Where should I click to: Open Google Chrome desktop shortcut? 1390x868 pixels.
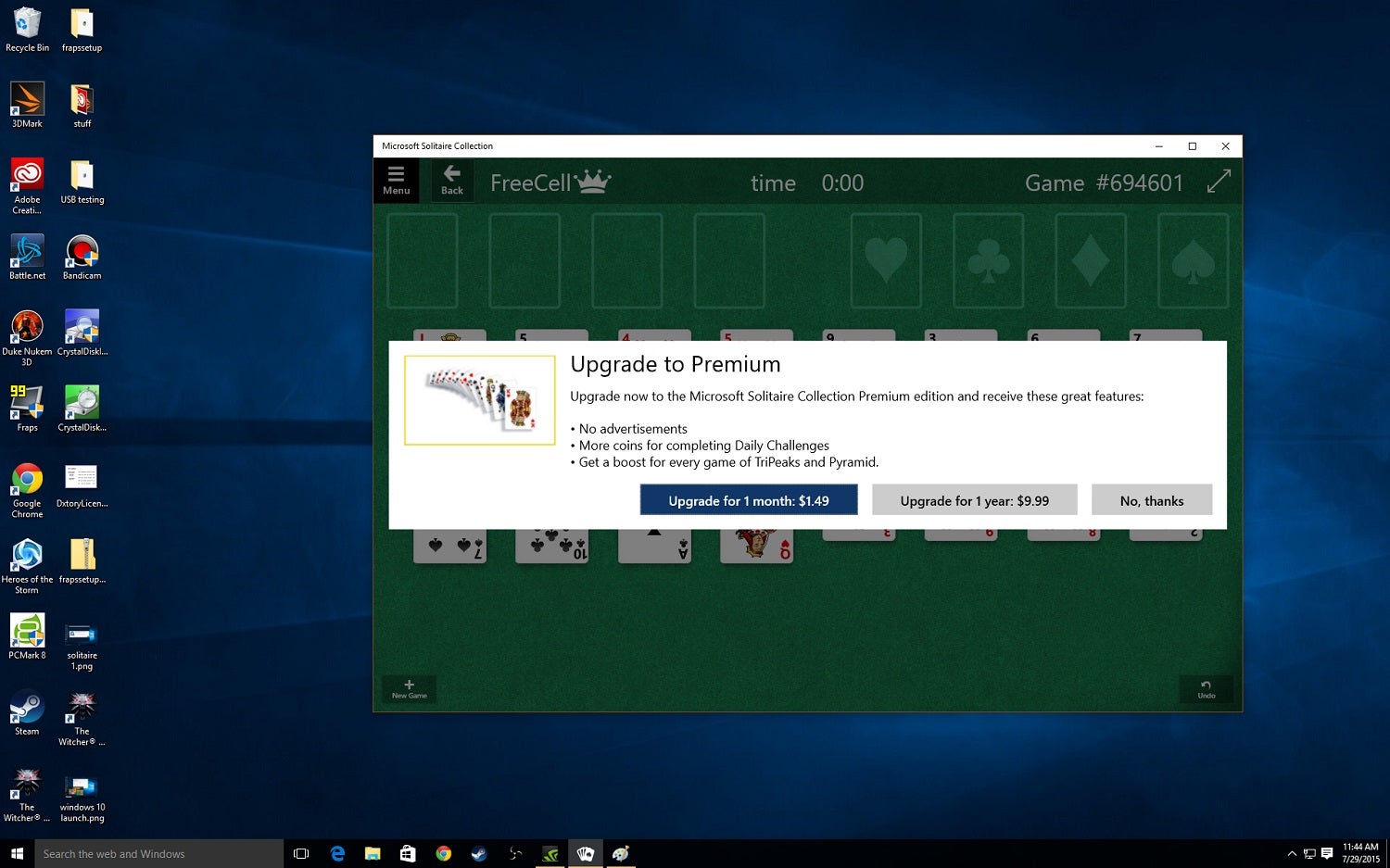point(27,489)
